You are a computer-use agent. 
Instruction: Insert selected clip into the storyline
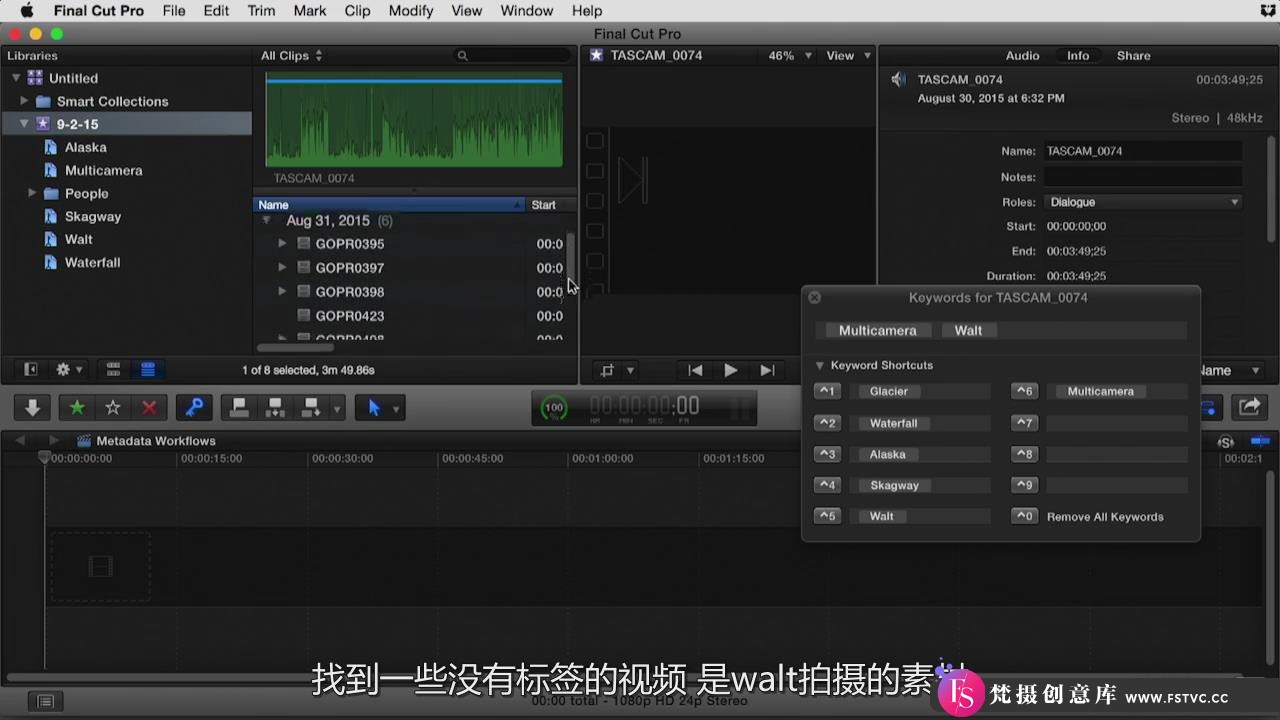(274, 407)
